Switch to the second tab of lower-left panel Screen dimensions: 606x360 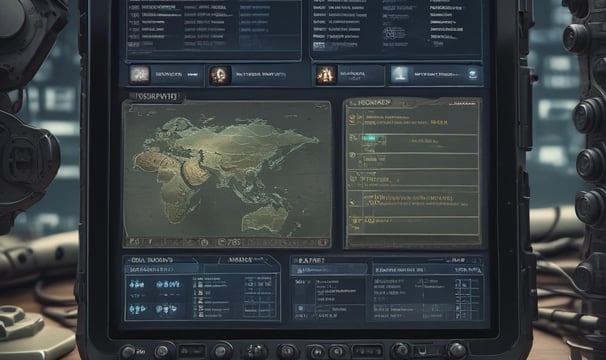[x=246, y=260]
